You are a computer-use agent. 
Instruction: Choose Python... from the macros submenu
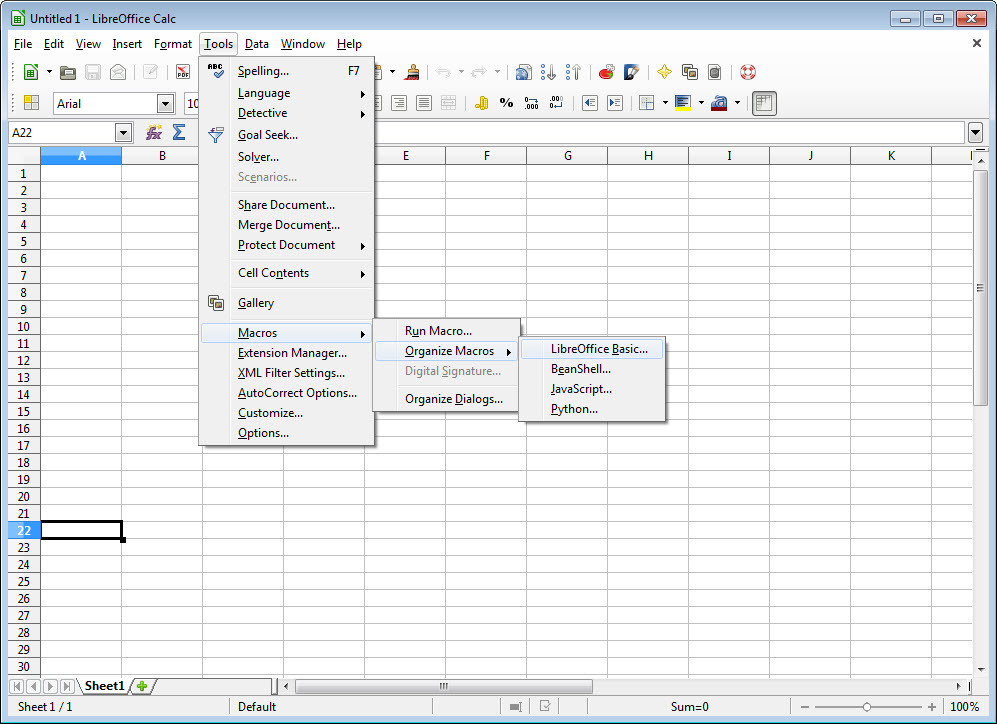point(592,409)
